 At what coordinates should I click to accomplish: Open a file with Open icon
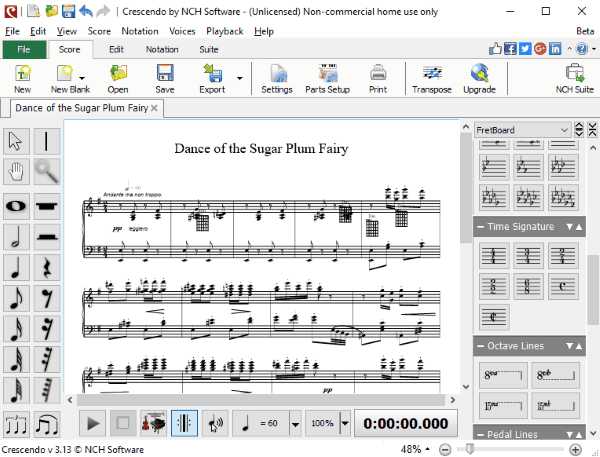tap(118, 78)
